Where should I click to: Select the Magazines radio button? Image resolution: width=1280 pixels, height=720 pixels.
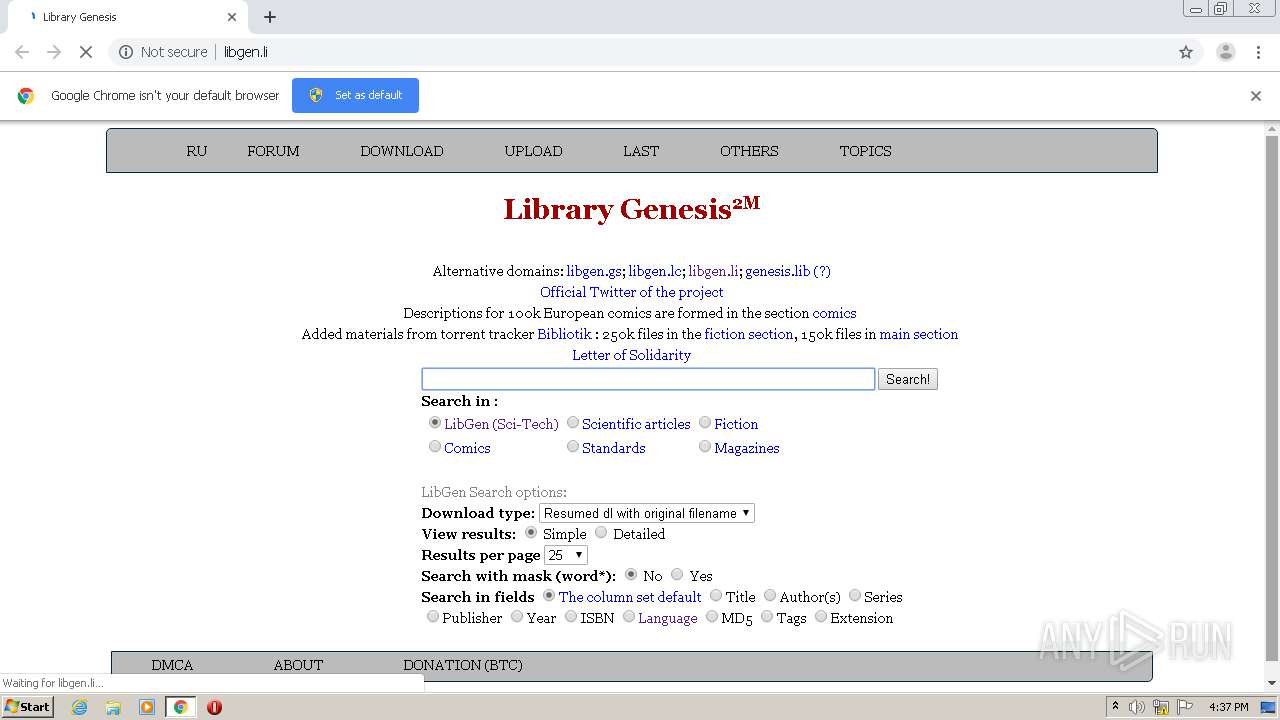click(x=705, y=447)
